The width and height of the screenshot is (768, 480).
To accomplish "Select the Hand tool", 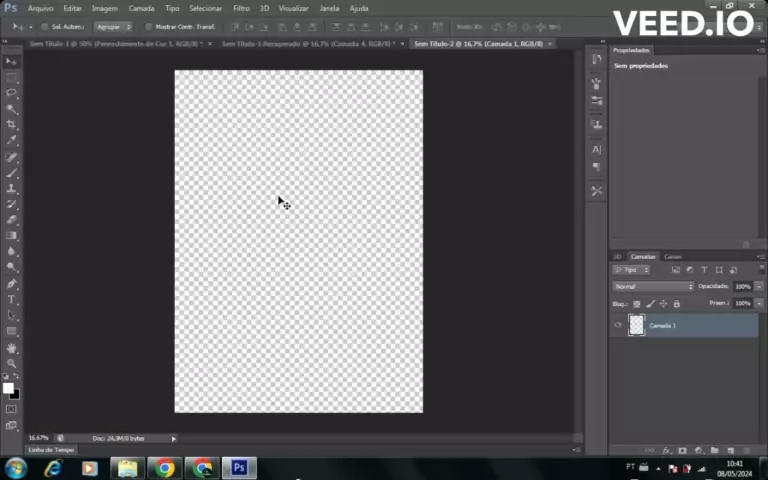I will point(12,348).
